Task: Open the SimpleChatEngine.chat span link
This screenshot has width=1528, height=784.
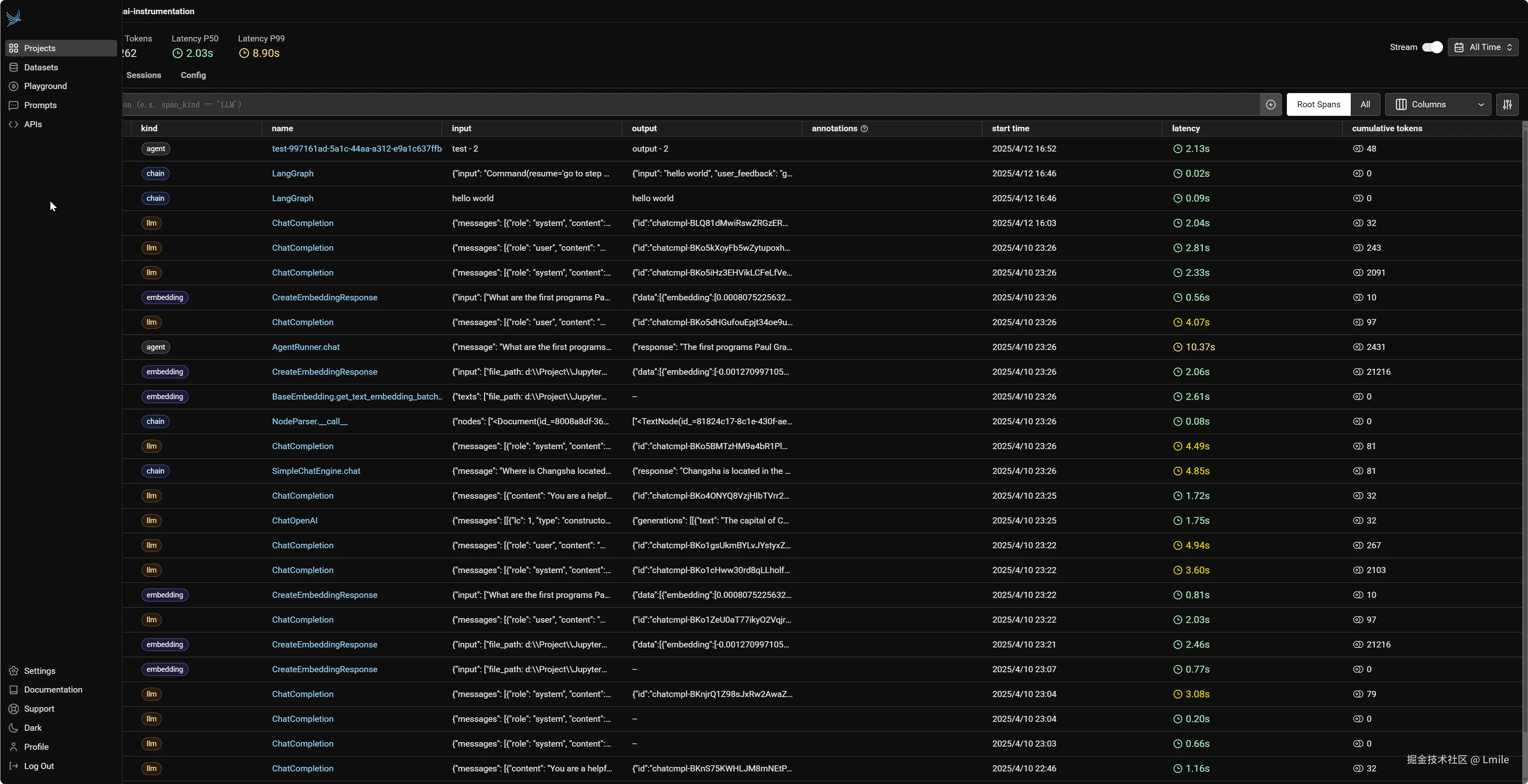Action: (316, 471)
